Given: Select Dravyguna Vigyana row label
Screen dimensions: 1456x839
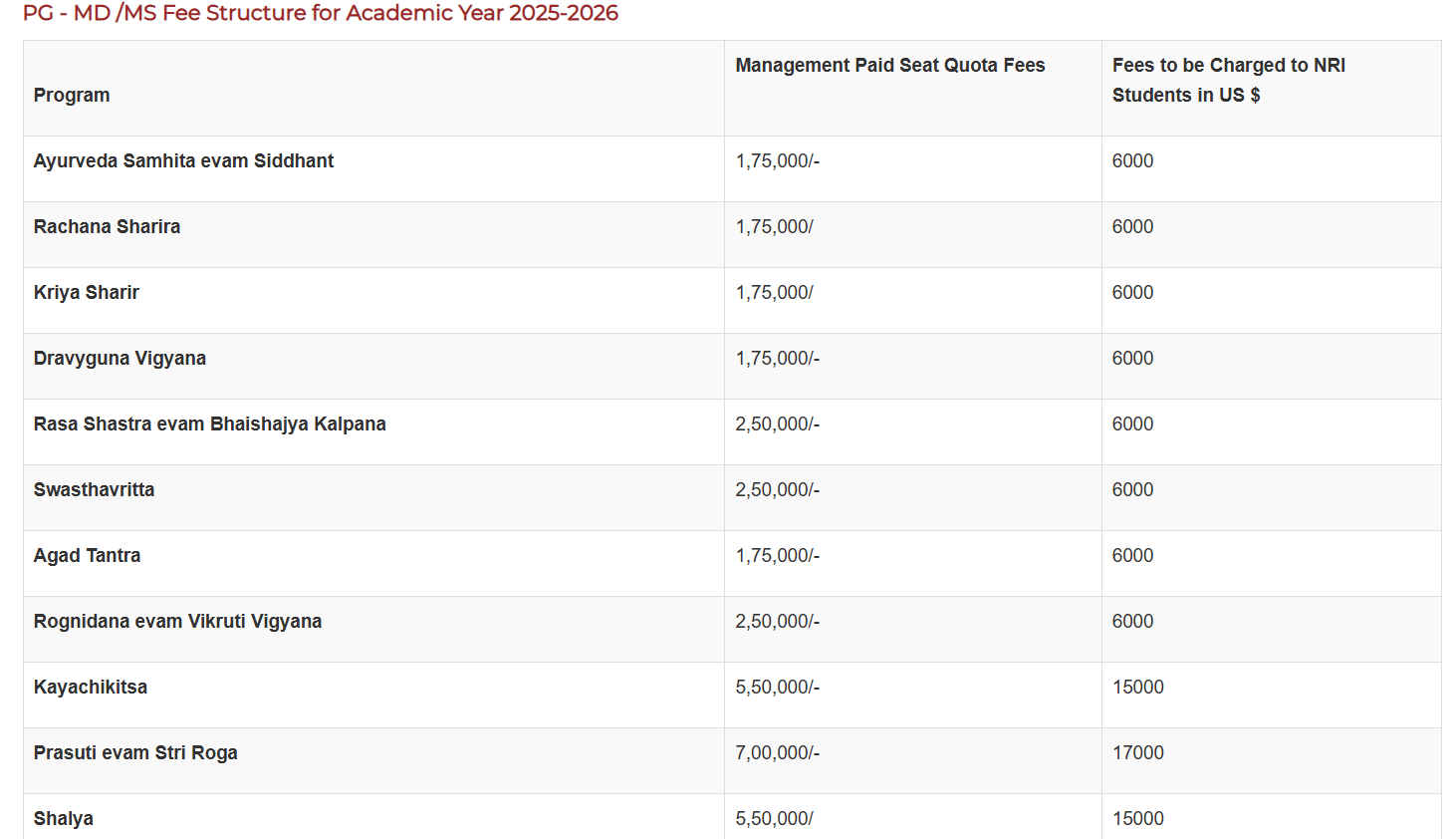Looking at the screenshot, I should 120,359.
